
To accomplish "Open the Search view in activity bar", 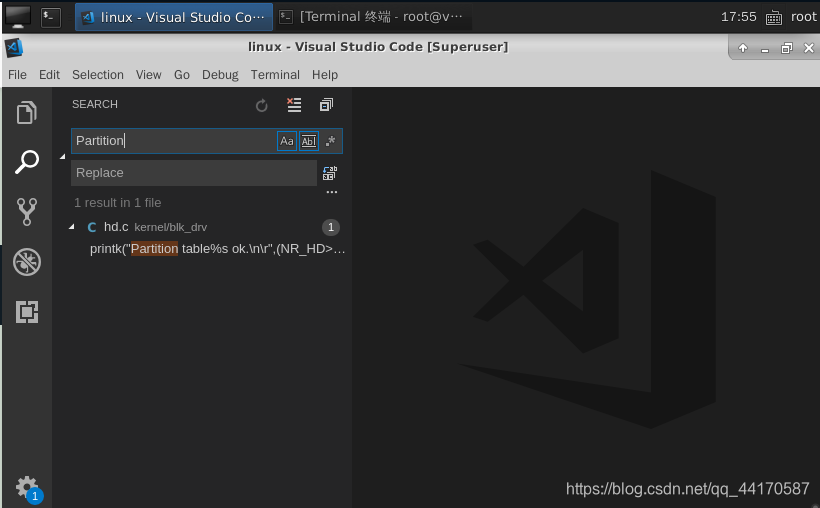I will [x=27, y=162].
